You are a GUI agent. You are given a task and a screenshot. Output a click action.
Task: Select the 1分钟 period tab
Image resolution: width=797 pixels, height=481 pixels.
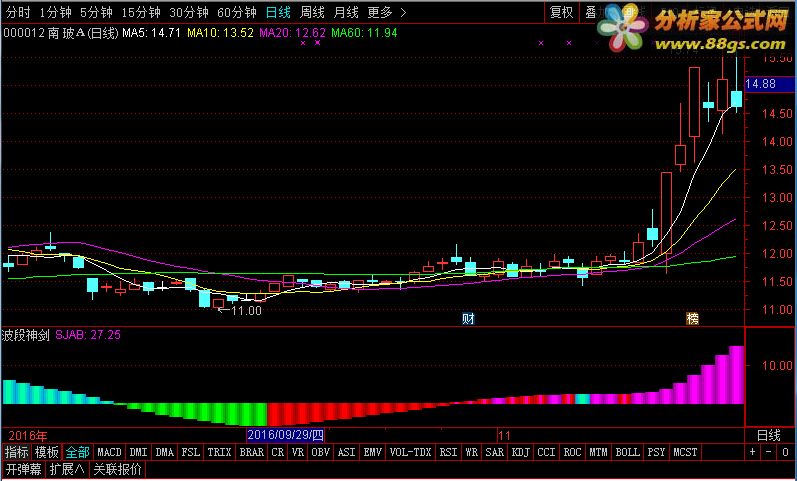[55, 12]
